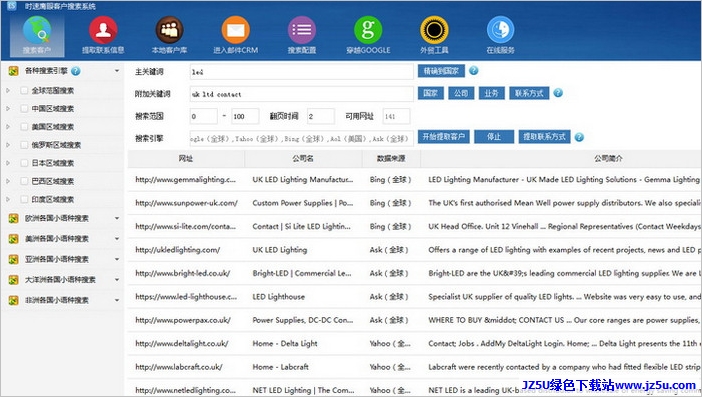This screenshot has height=397, width=702.
Task: Sort by 公司简介 column header
Action: [561, 158]
